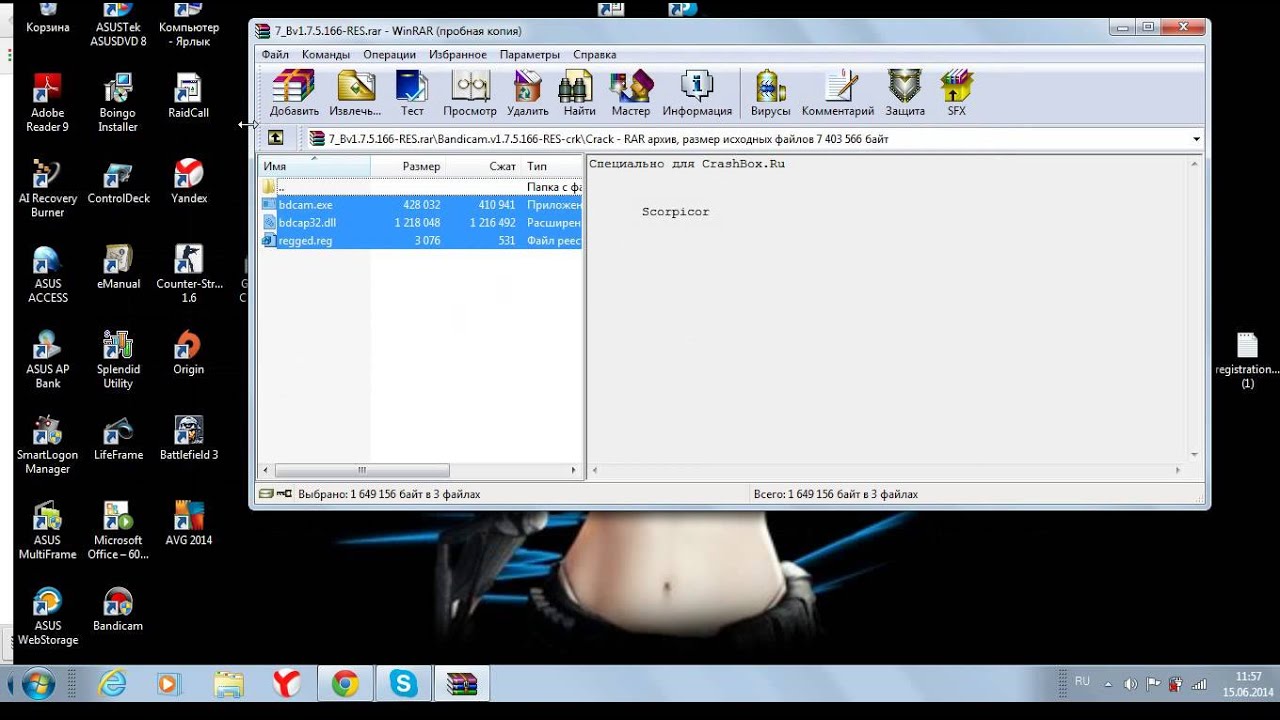The image size is (1280, 720).
Task: Click the Найти (Find) binoculars icon
Action: point(579,92)
